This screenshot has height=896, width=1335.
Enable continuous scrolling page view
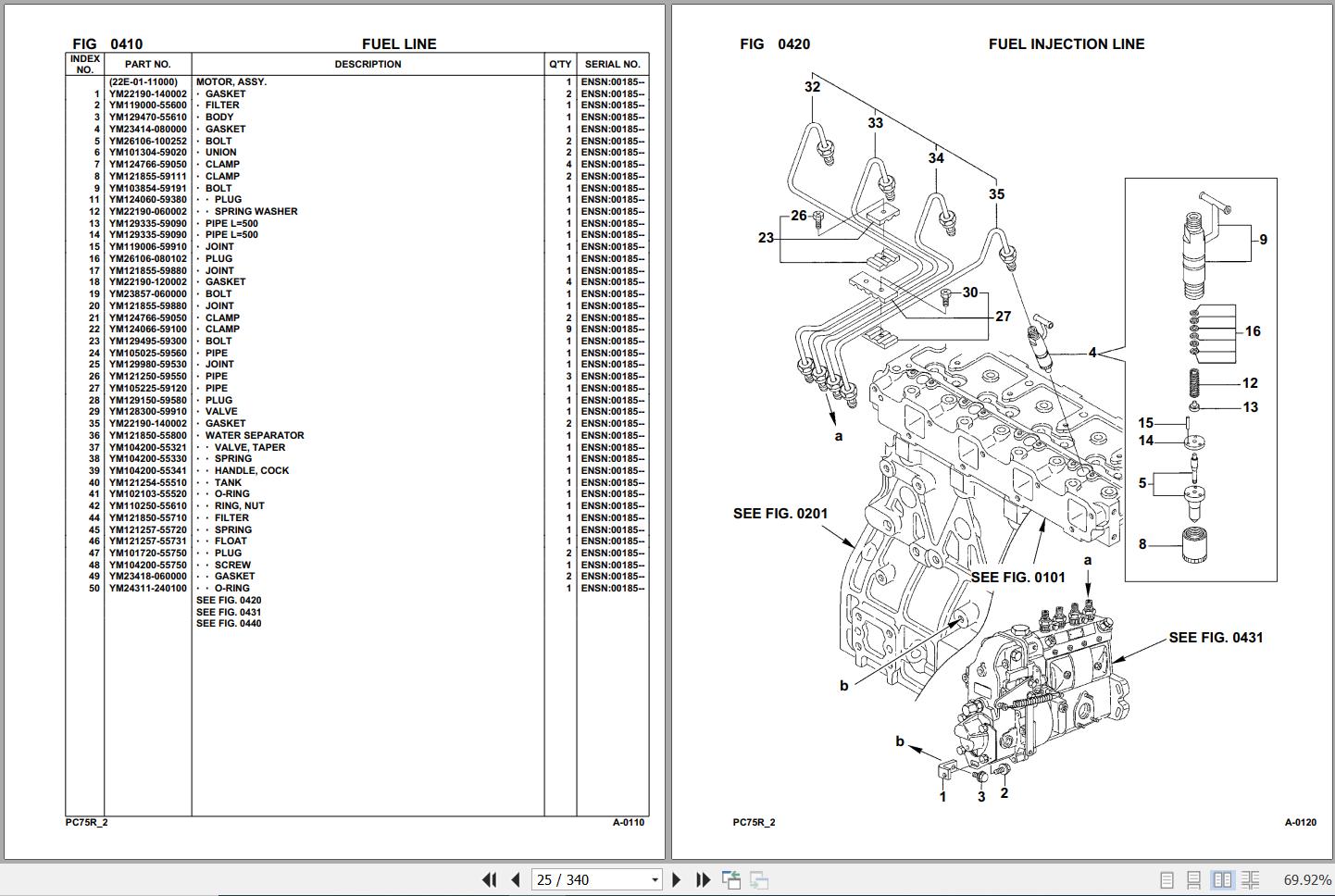(1194, 880)
